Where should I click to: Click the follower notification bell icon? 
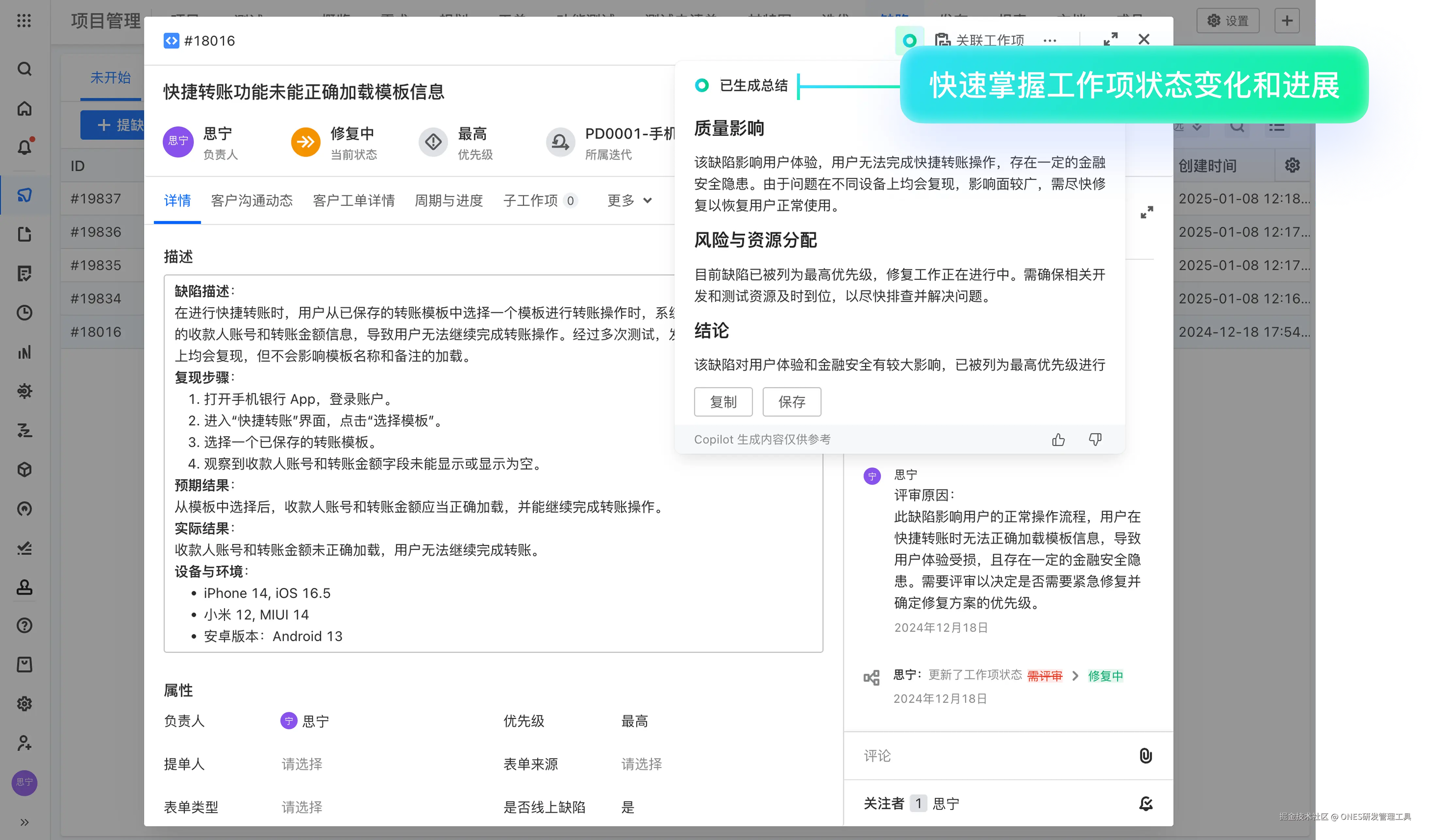(1145, 803)
